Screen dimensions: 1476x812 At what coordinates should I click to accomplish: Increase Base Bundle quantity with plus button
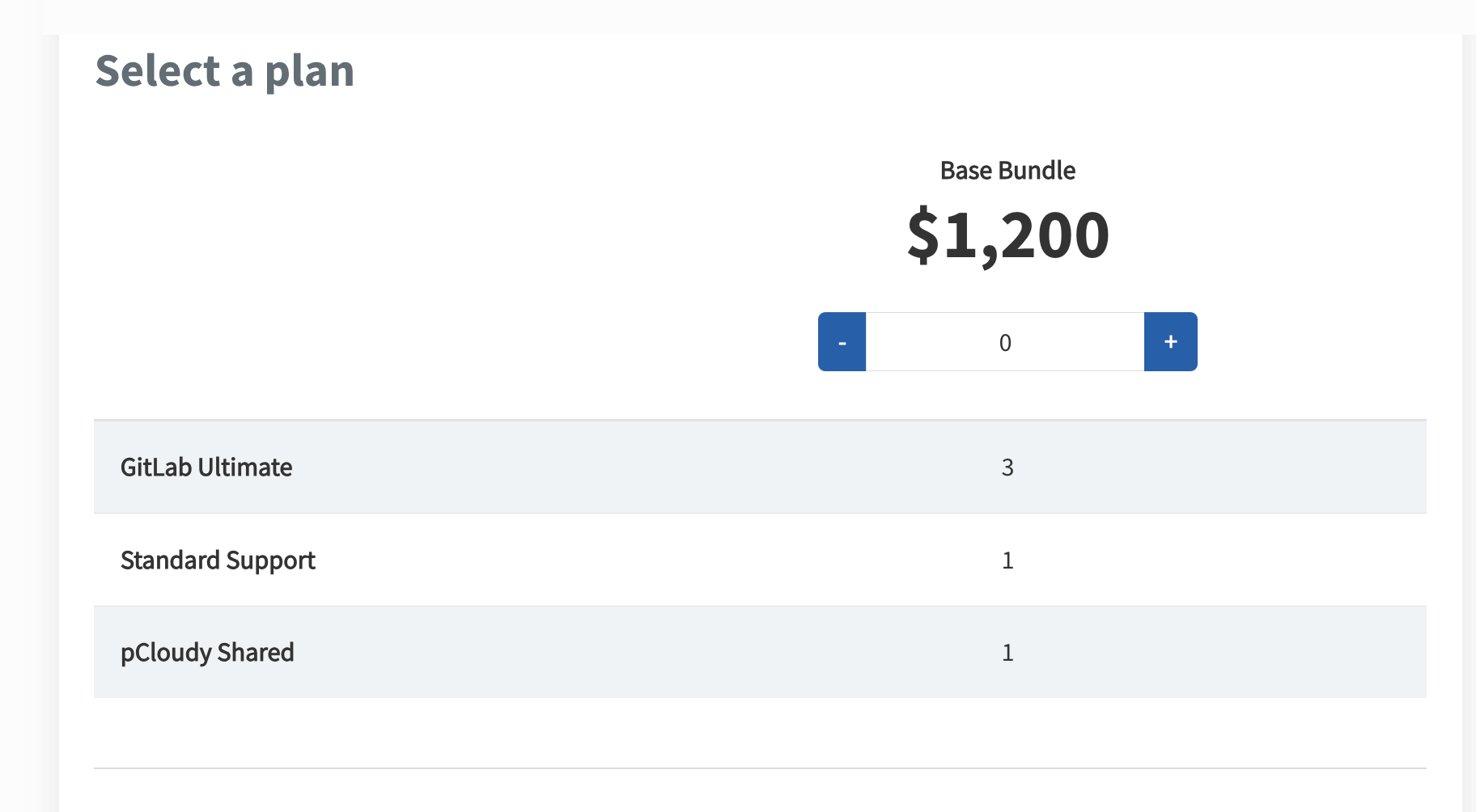tap(1170, 342)
